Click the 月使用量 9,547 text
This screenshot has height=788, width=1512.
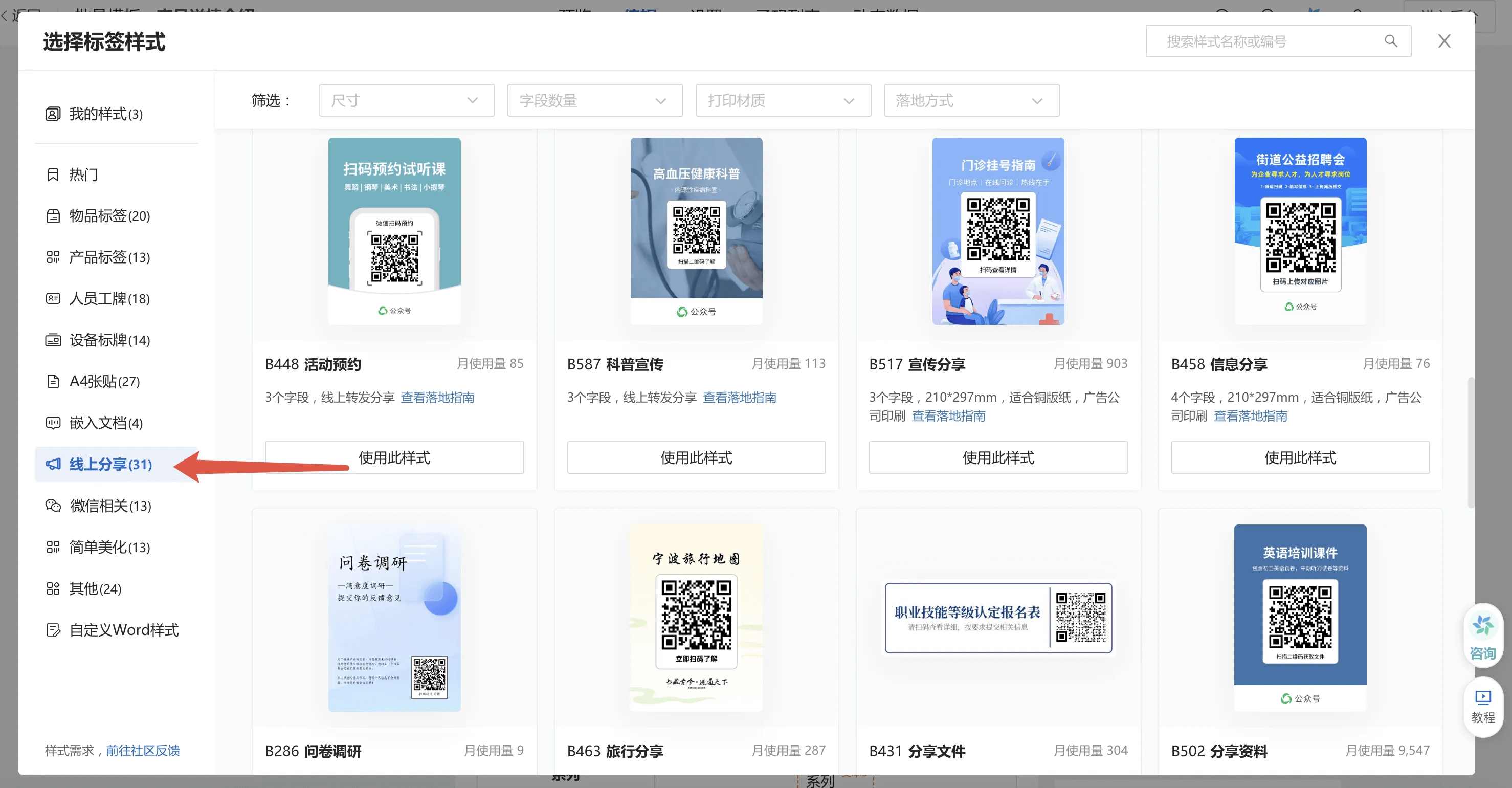coord(1388,751)
